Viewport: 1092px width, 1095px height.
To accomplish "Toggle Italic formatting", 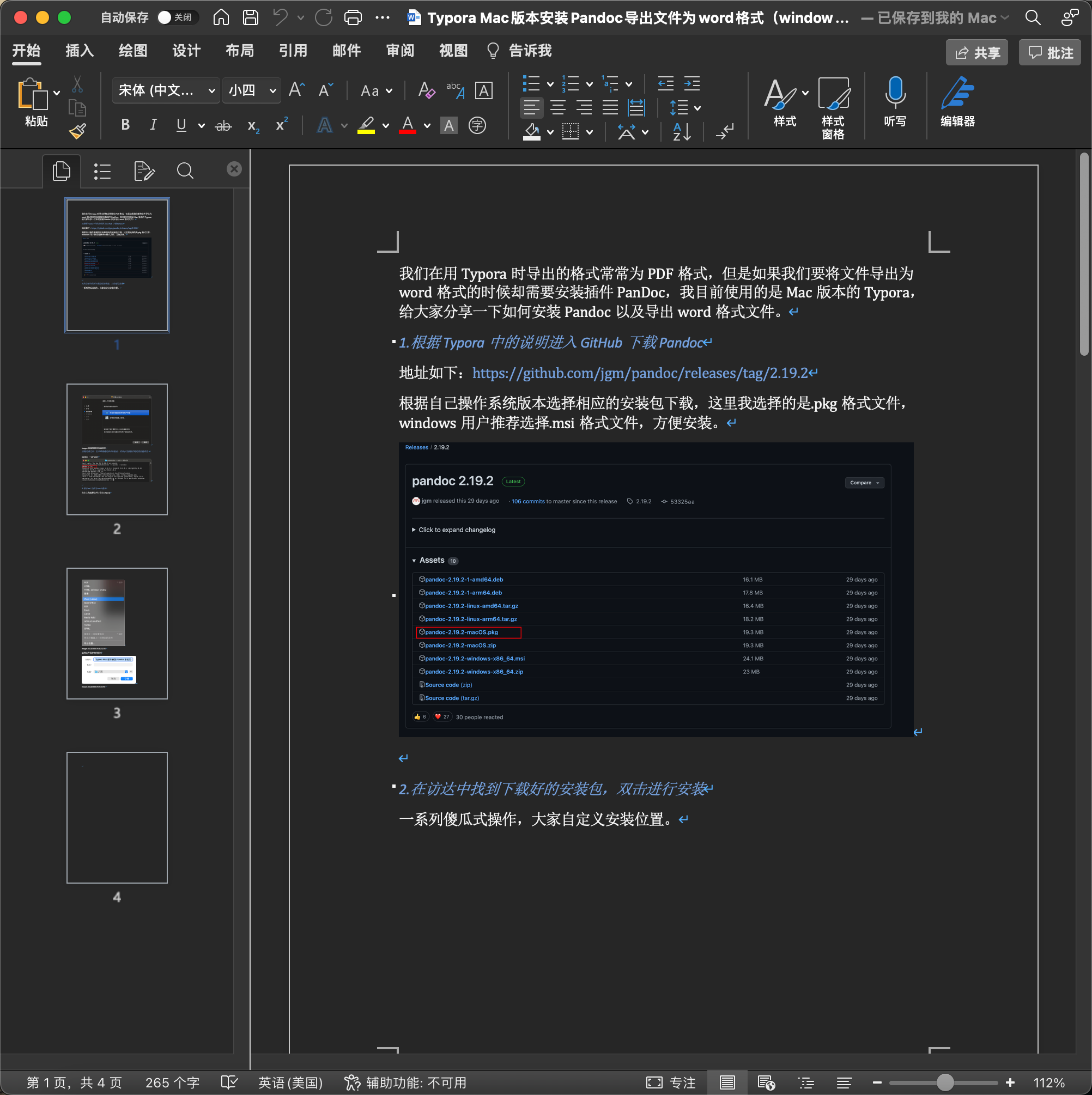I will [153, 125].
